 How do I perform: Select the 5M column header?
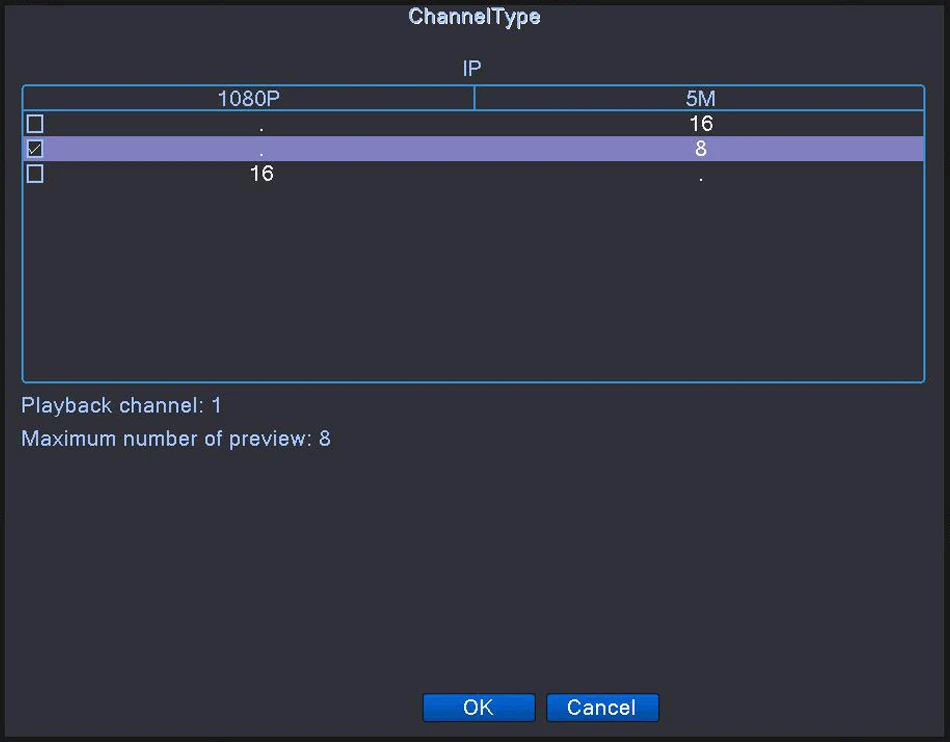(x=700, y=98)
